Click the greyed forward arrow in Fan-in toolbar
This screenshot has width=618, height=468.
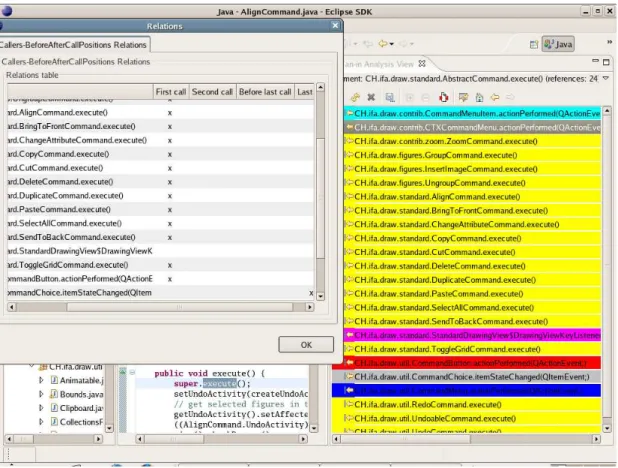[510, 97]
